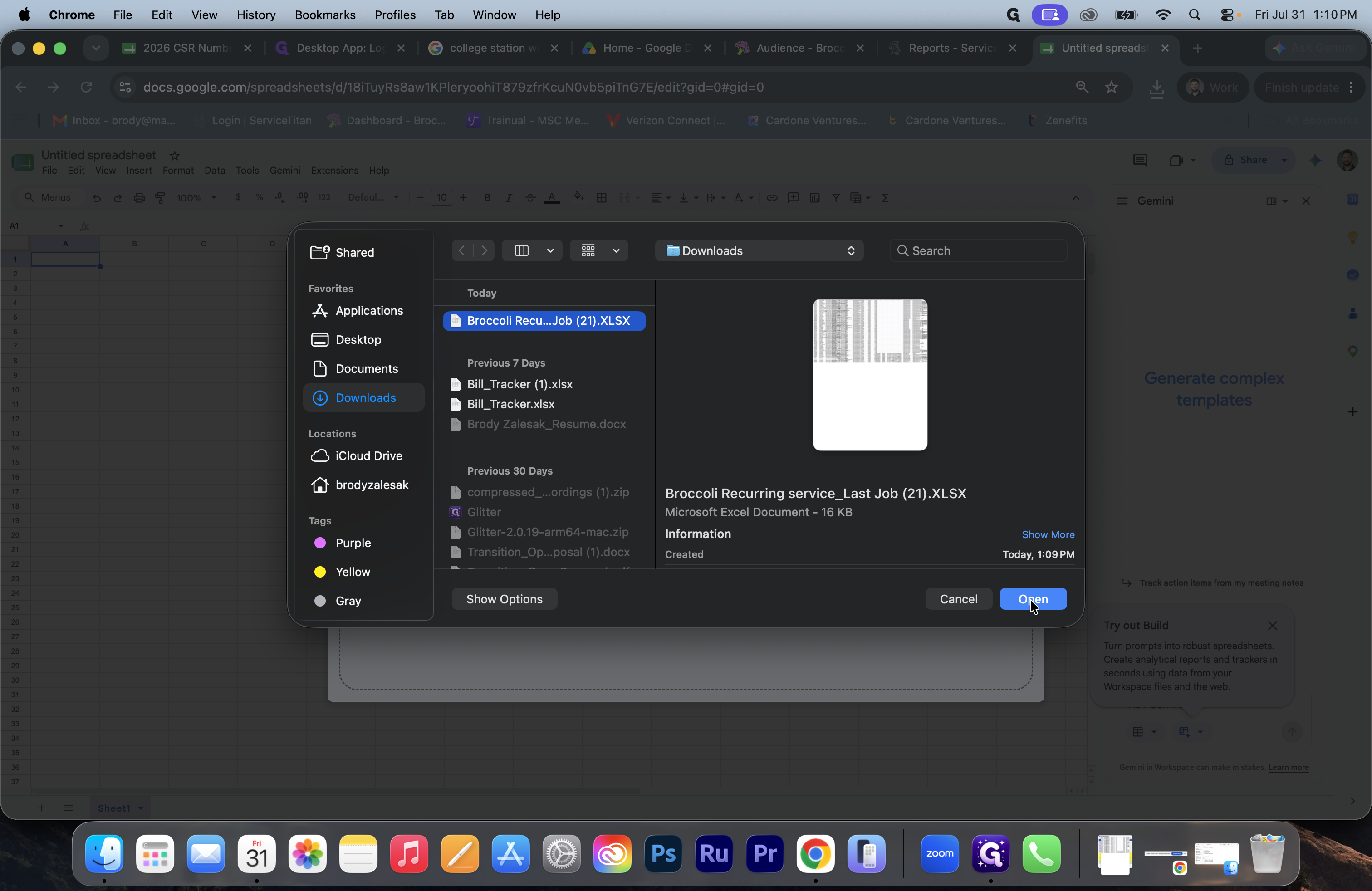1372x891 pixels.
Task: Open the Sheets Insert menu
Action: point(139,170)
